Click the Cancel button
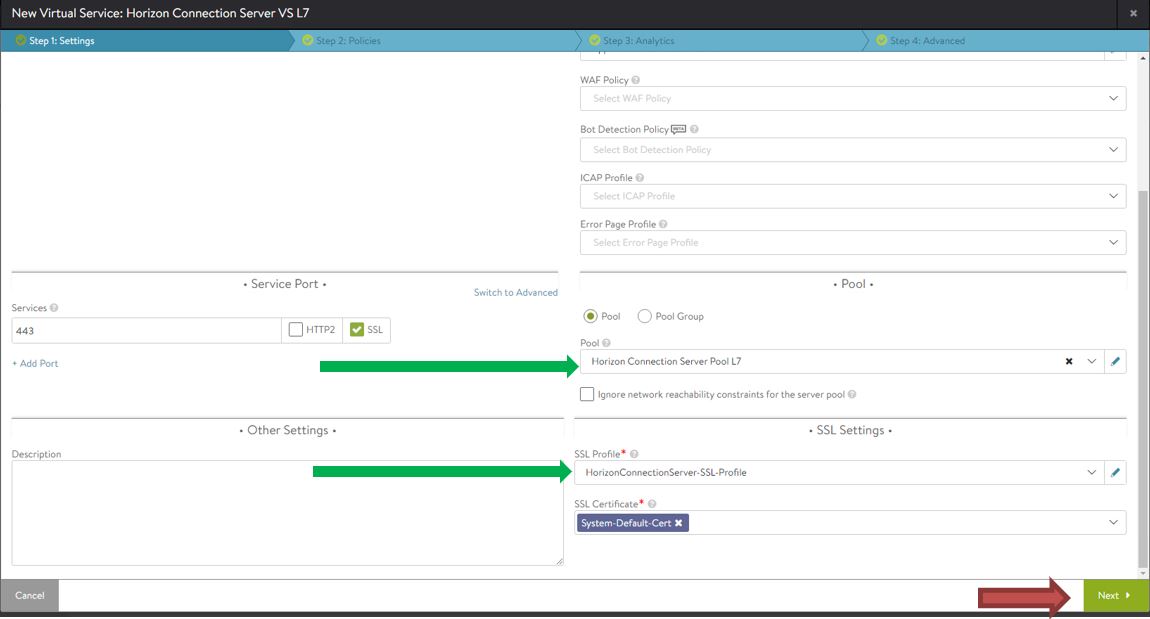This screenshot has height=619, width=1150. (29, 596)
